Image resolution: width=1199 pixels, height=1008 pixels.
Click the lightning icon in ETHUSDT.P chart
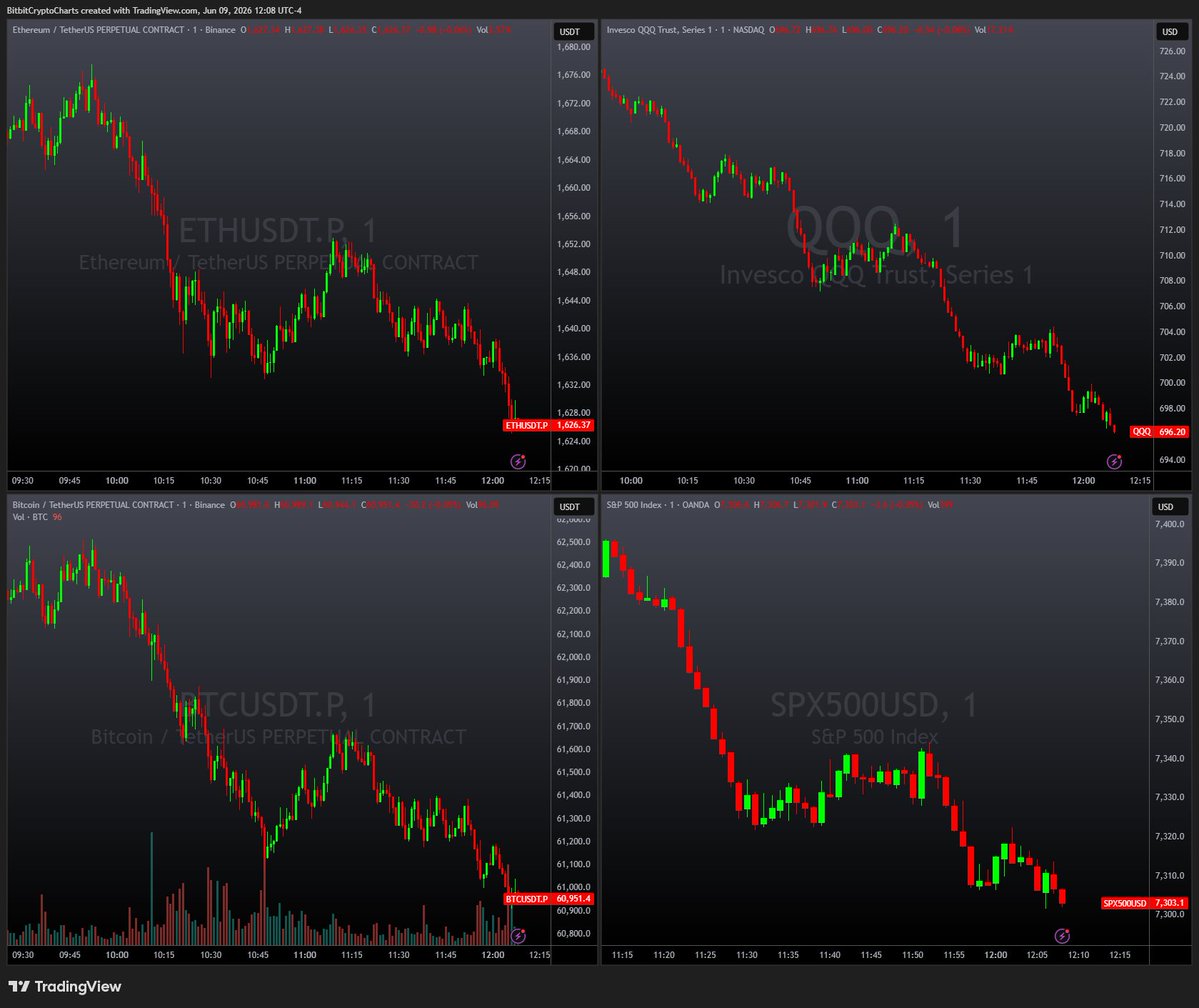click(x=518, y=461)
